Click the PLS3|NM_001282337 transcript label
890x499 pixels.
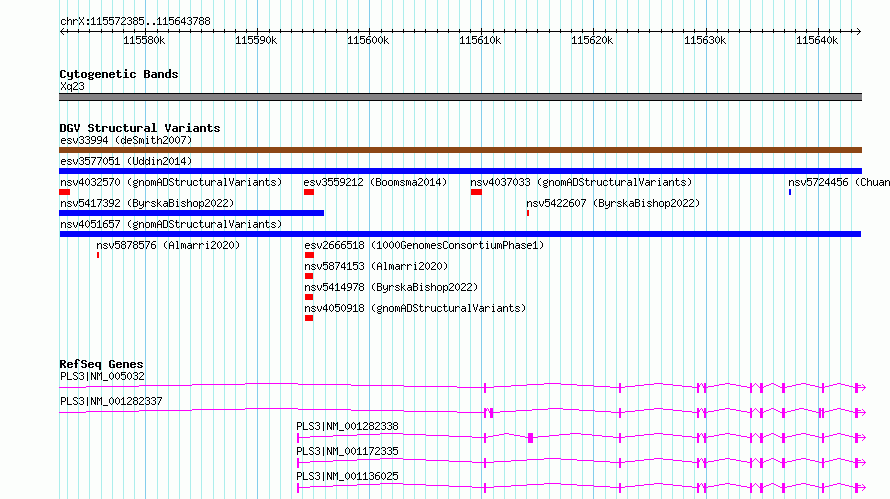tap(111, 401)
